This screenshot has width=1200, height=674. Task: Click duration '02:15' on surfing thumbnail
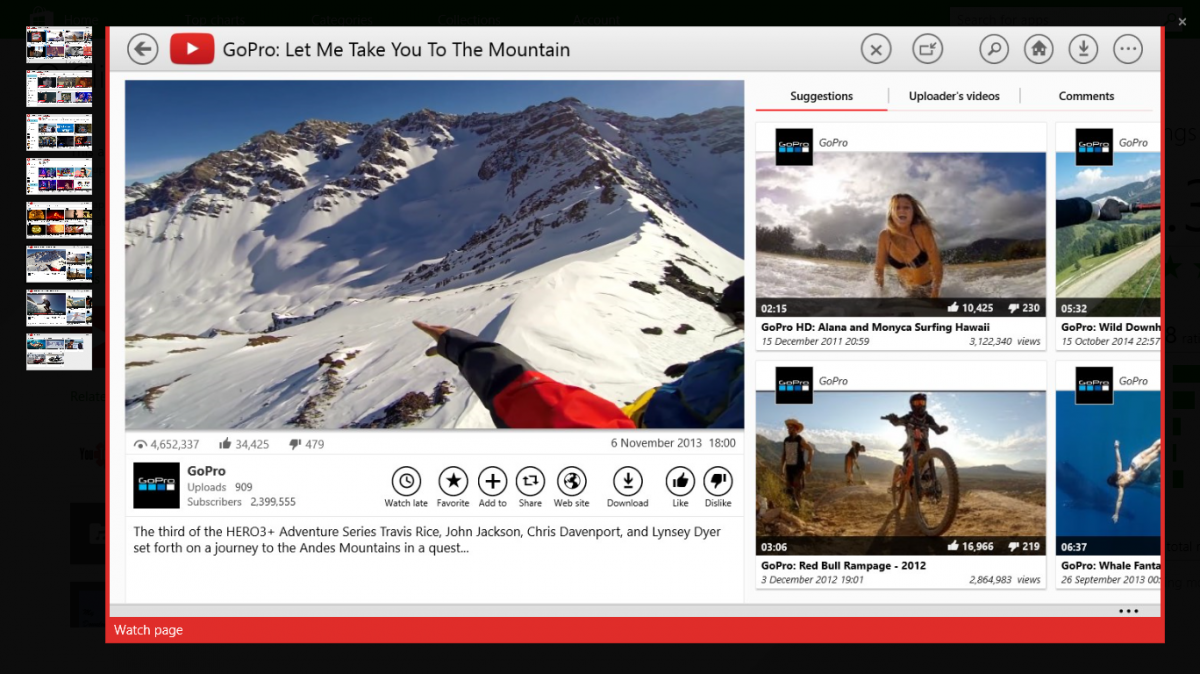tap(774, 308)
